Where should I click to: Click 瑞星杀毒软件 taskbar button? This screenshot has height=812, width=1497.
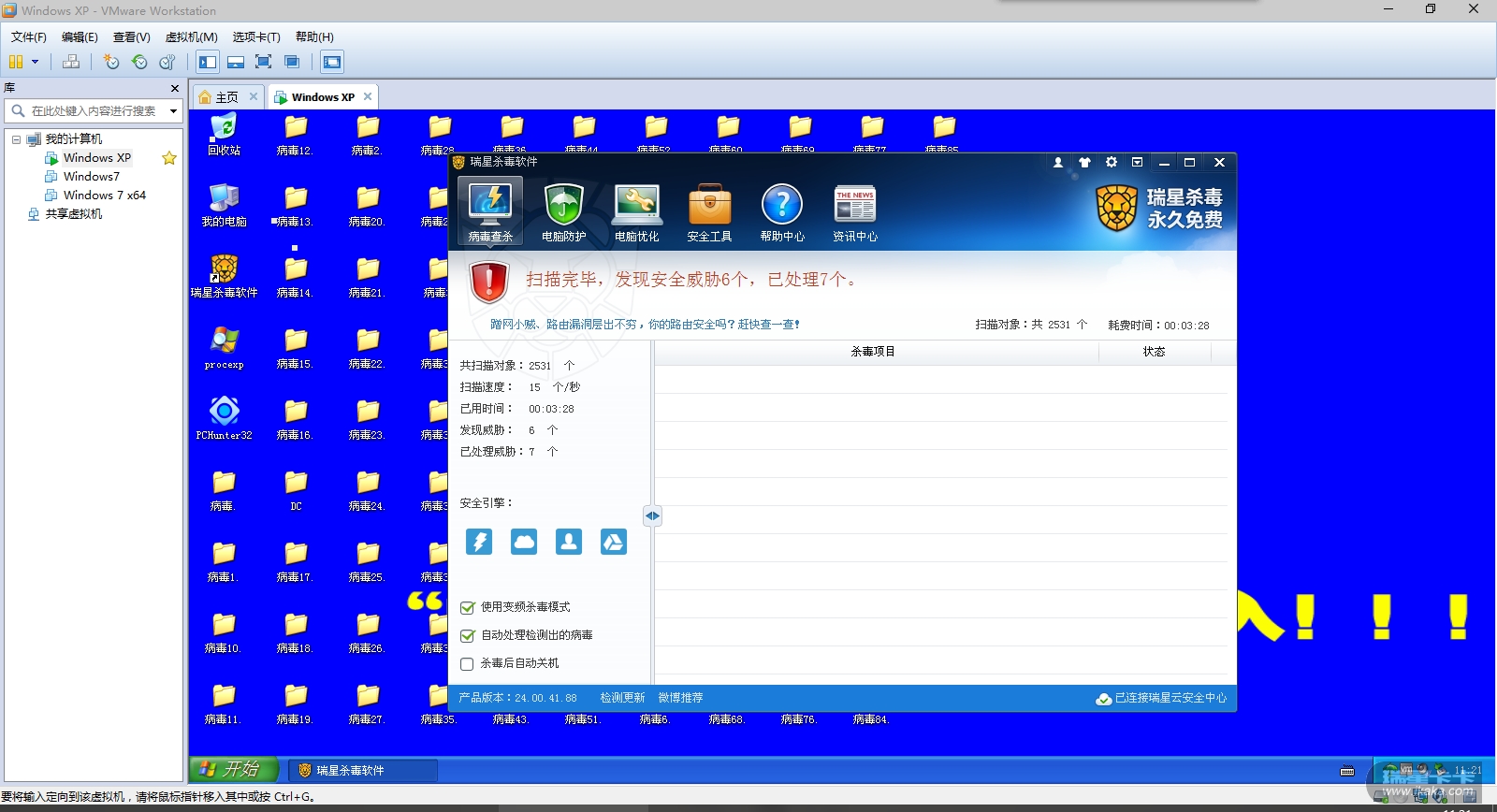362,770
